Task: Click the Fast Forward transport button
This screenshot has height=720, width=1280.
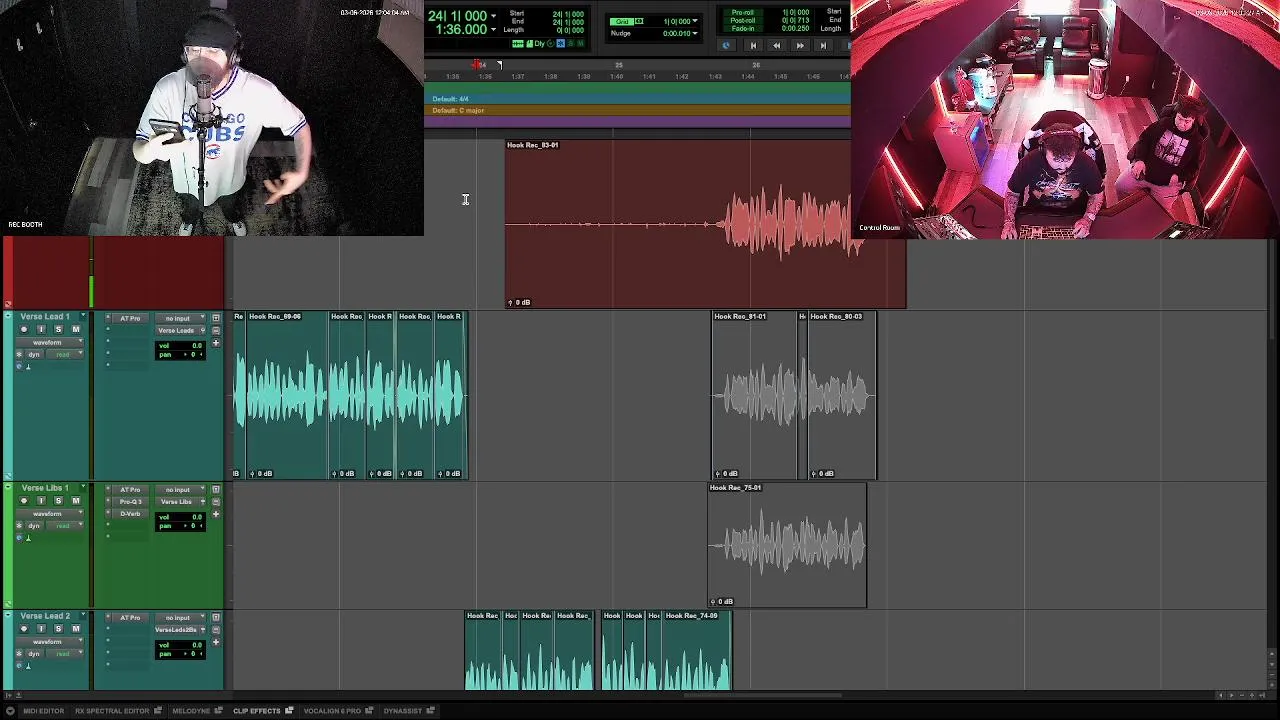Action: 800,45
